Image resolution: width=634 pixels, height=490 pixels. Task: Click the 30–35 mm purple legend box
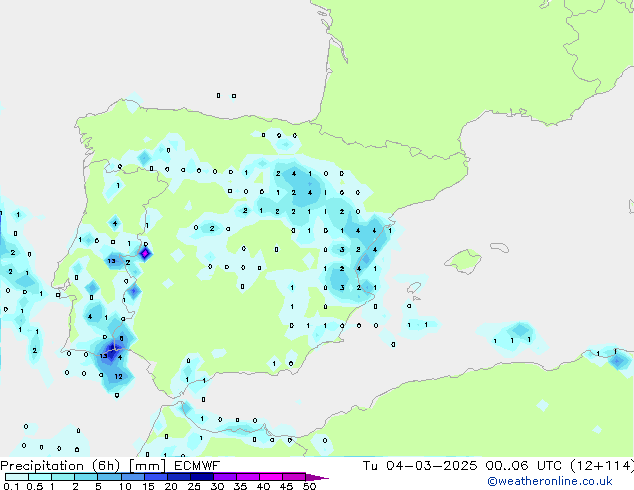click(224, 477)
